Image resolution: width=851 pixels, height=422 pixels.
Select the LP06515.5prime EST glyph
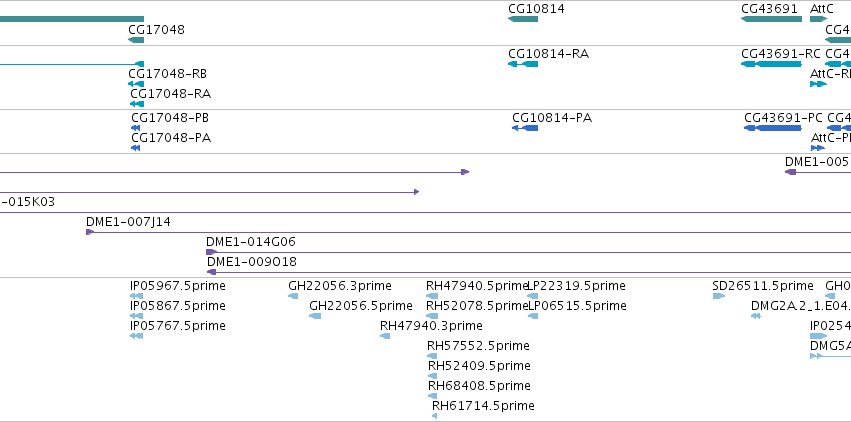point(533,316)
